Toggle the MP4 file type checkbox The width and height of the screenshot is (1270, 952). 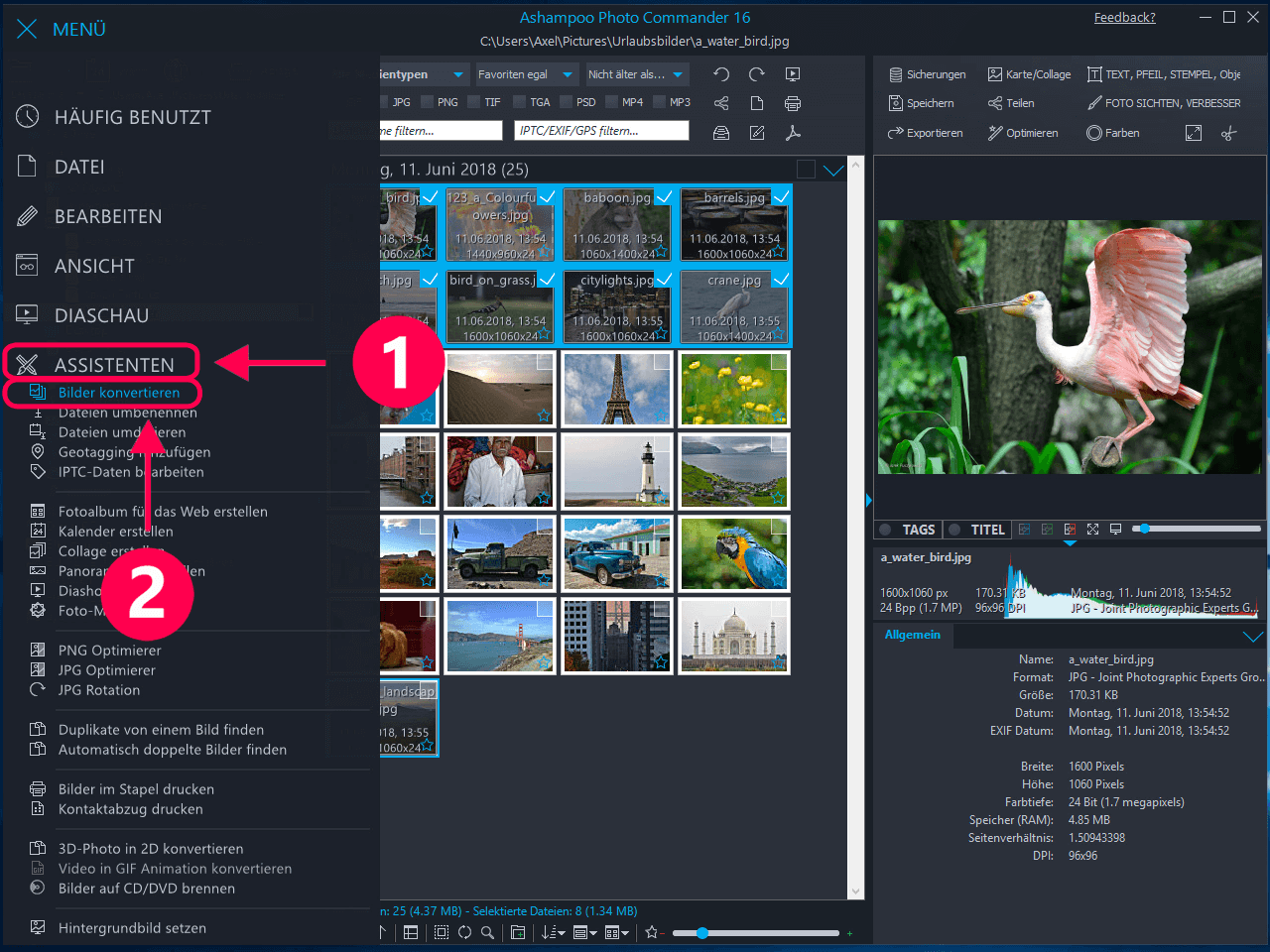[612, 102]
